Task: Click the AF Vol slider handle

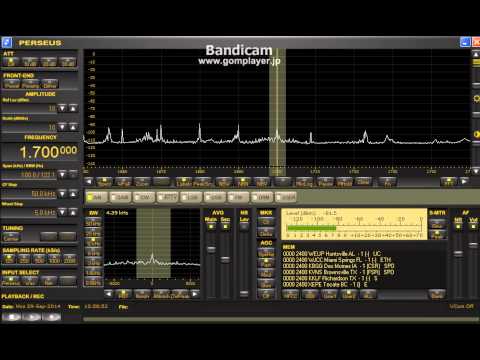Action: [x=473, y=244]
